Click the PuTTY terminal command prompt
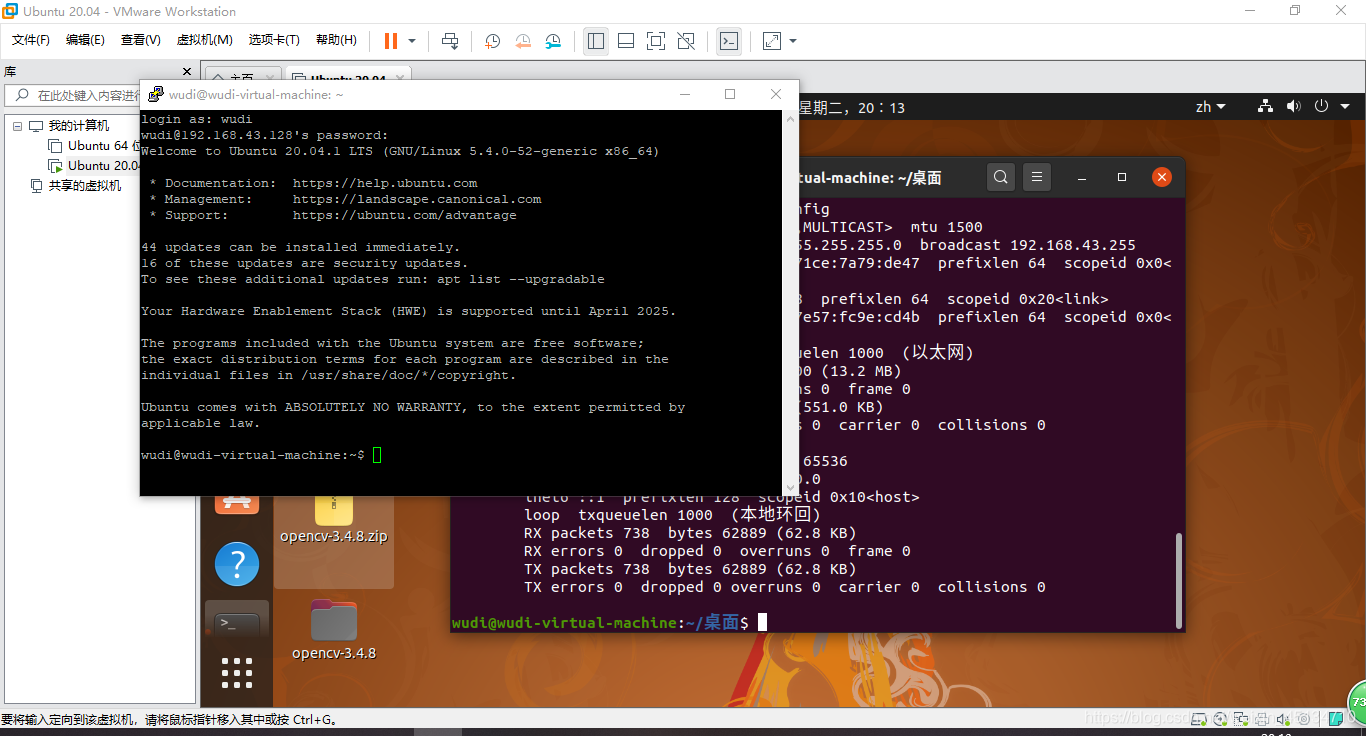1366x736 pixels. point(261,455)
